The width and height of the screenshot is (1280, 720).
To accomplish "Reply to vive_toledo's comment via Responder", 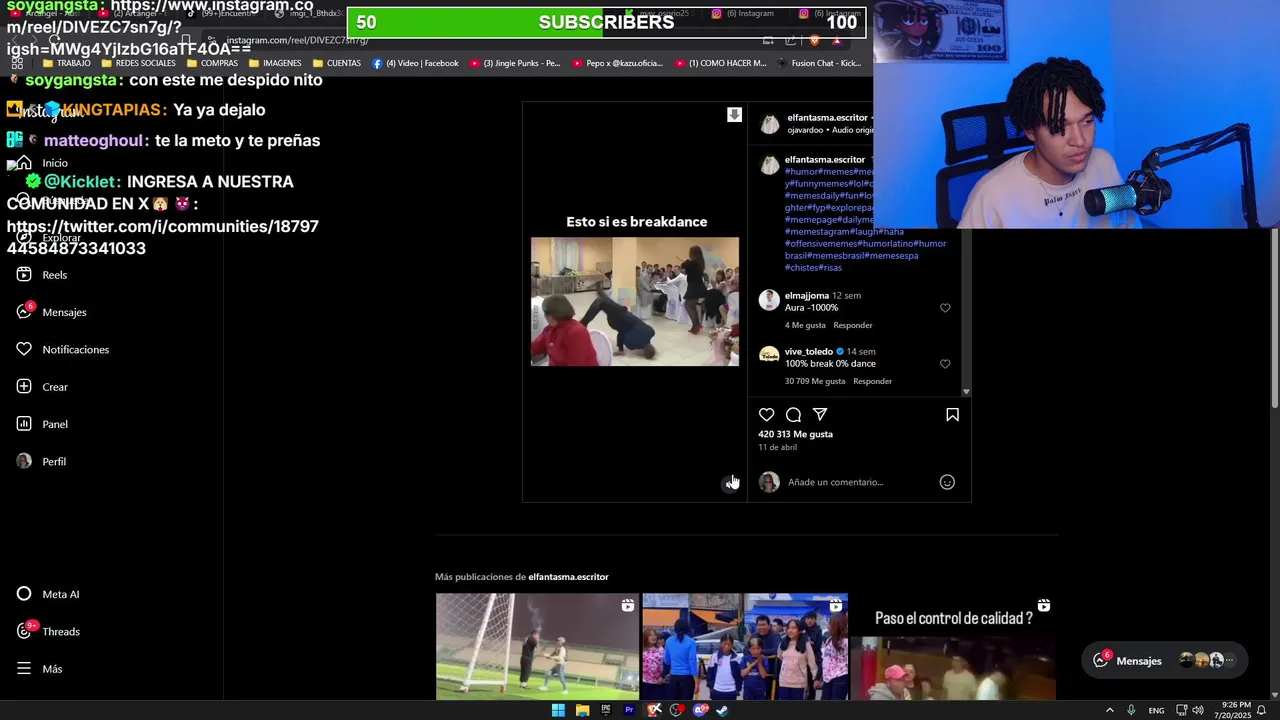I will [872, 381].
